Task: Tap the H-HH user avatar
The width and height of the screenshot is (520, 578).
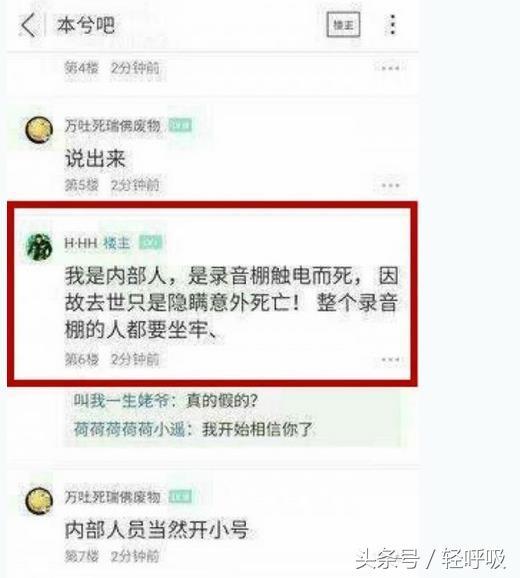Action: coord(39,247)
